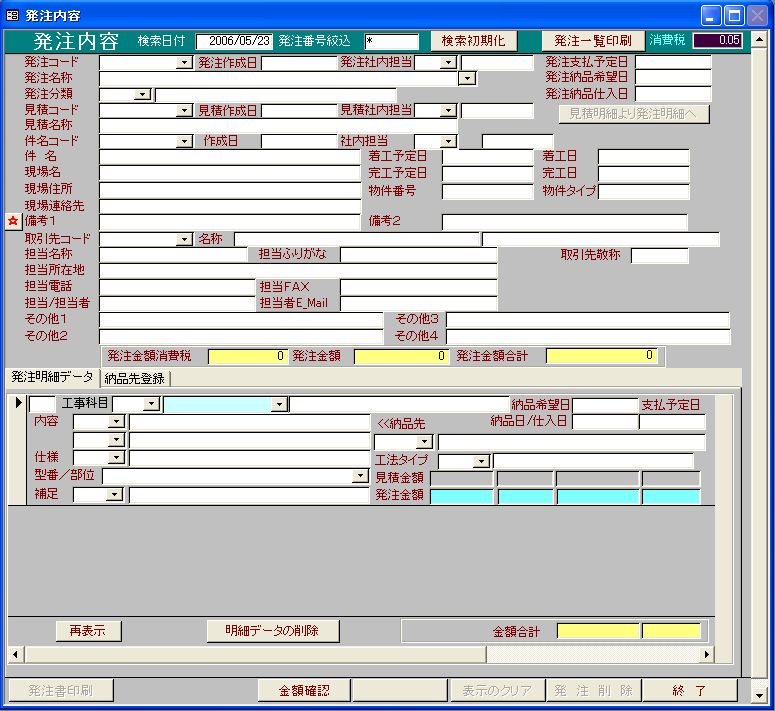Open the 仕様 dropdown
Viewport: 775px width, 711px height.
click(116, 458)
